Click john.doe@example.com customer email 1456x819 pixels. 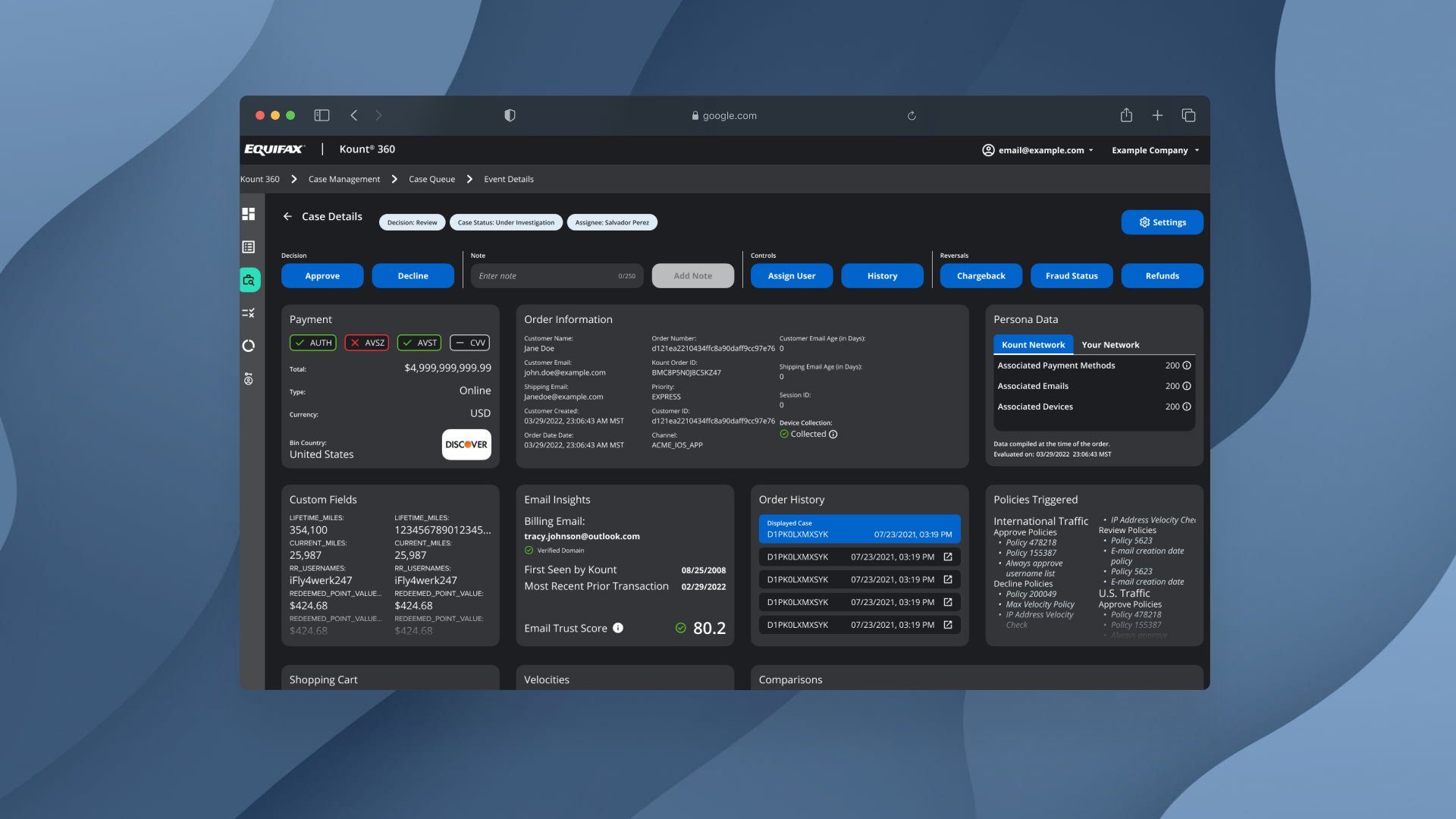pyautogui.click(x=564, y=372)
